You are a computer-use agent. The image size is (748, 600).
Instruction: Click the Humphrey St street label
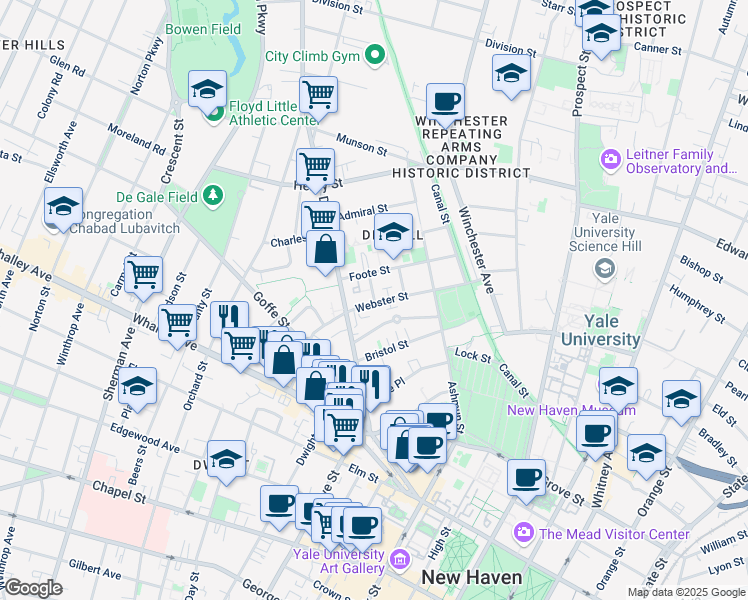pos(697,304)
